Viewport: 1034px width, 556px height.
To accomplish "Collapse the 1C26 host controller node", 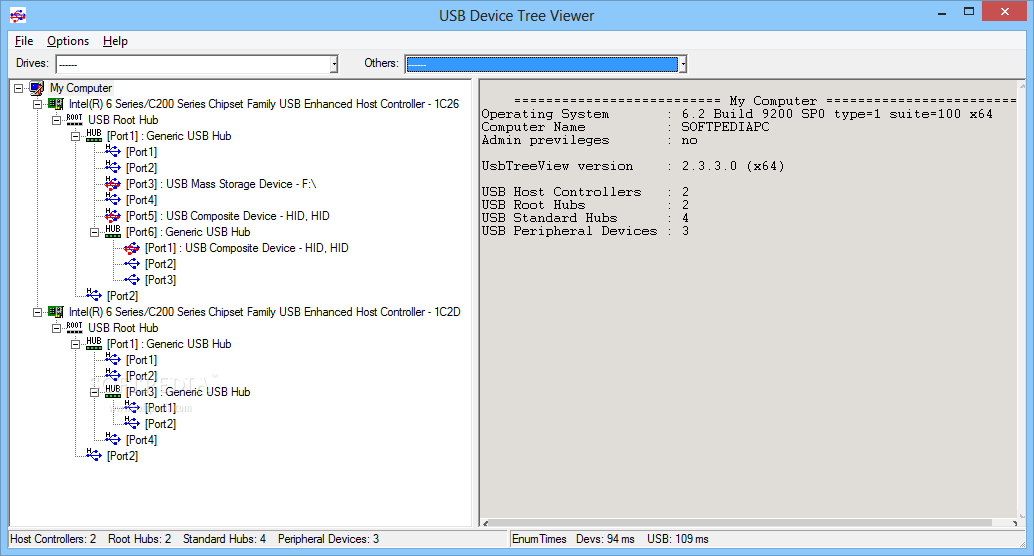I will pyautogui.click(x=38, y=104).
